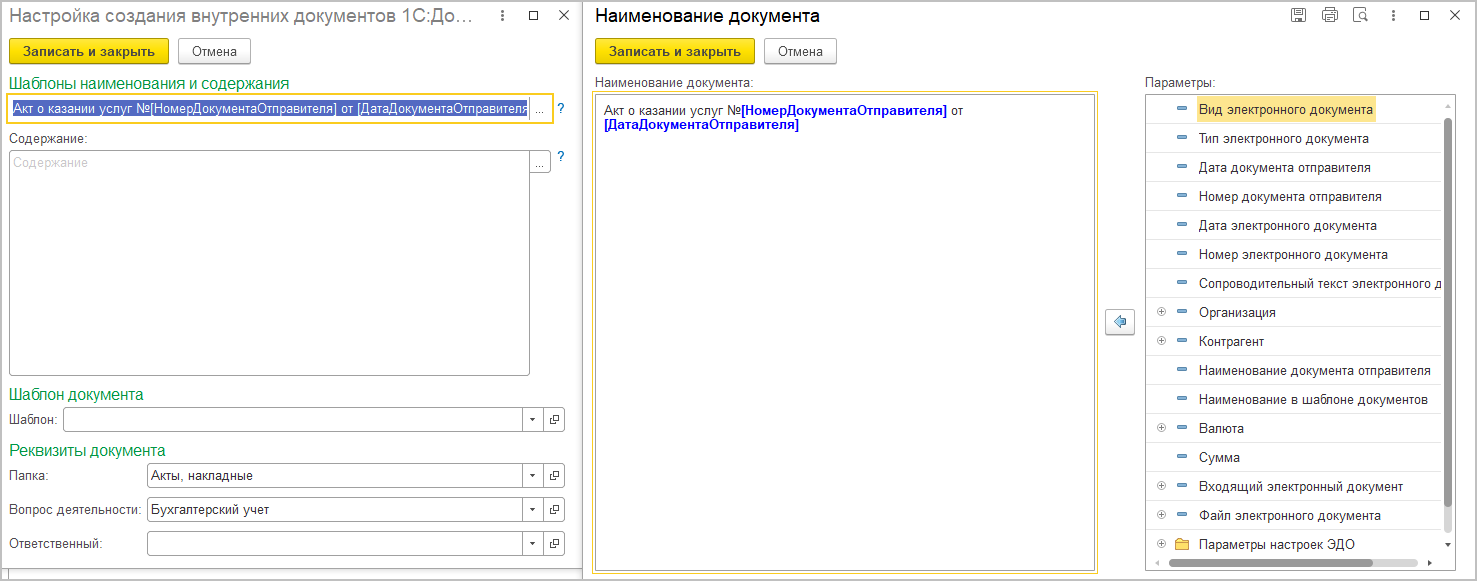
Task: Open the Папка dropdown list
Action: pos(533,476)
